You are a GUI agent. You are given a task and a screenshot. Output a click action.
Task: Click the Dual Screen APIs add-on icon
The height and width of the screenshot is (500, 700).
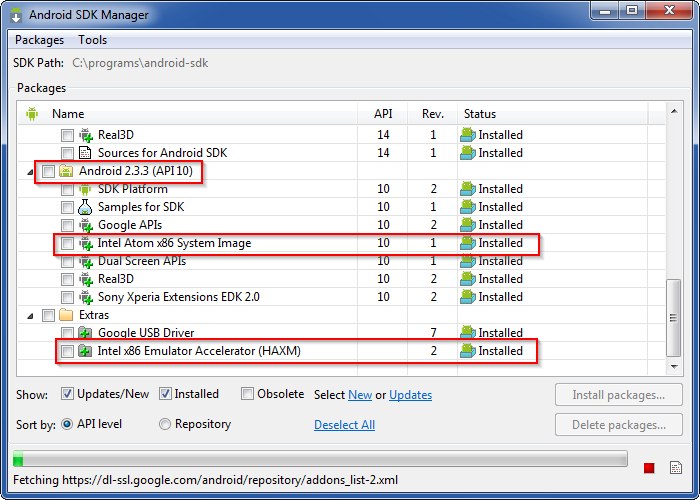point(86,261)
